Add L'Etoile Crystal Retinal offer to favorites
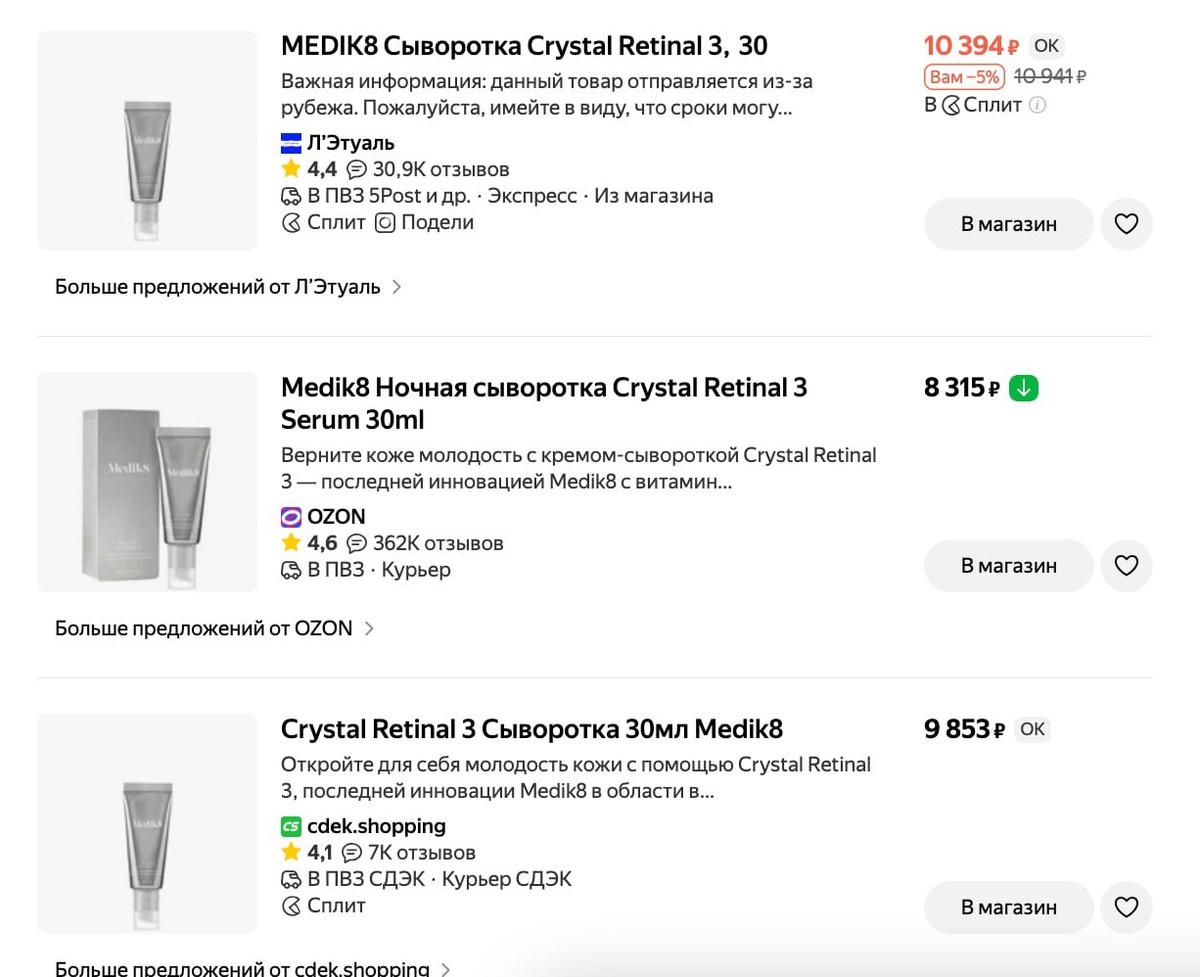 point(1126,224)
